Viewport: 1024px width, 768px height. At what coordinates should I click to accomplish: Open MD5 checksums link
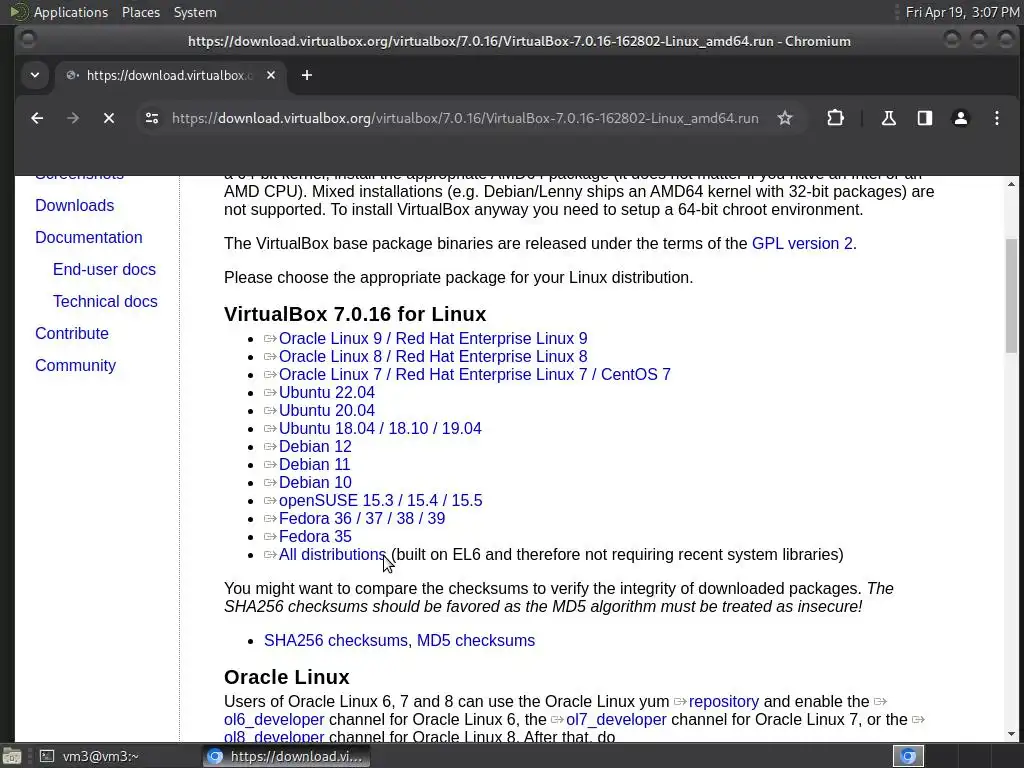(476, 641)
